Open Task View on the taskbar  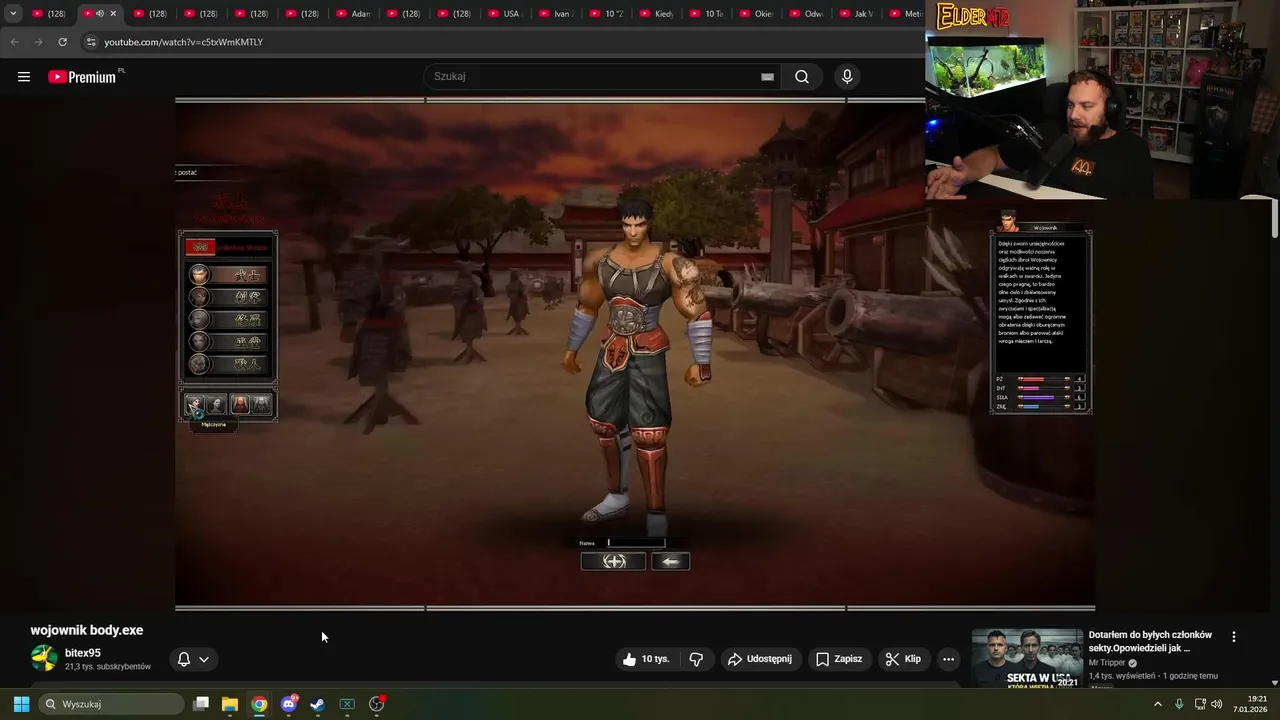coord(201,704)
